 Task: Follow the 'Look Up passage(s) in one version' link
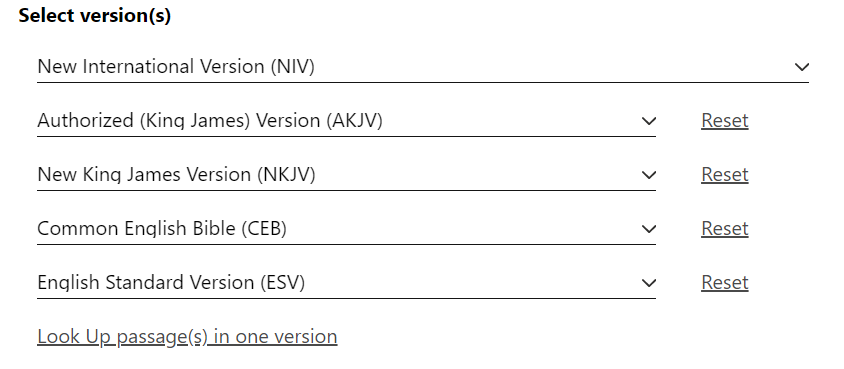[x=187, y=337]
